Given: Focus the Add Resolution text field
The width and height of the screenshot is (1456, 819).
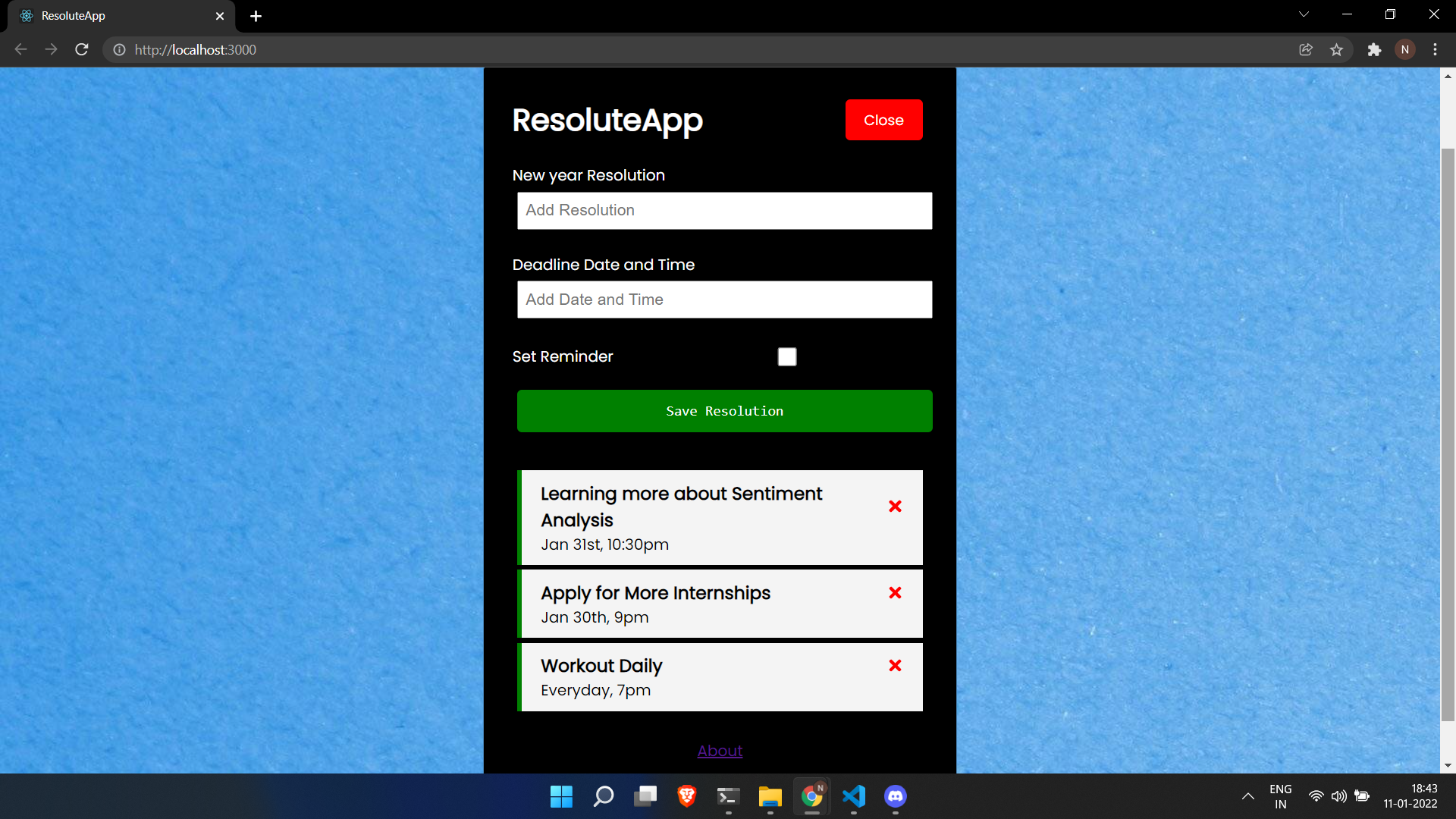Looking at the screenshot, I should click(724, 211).
